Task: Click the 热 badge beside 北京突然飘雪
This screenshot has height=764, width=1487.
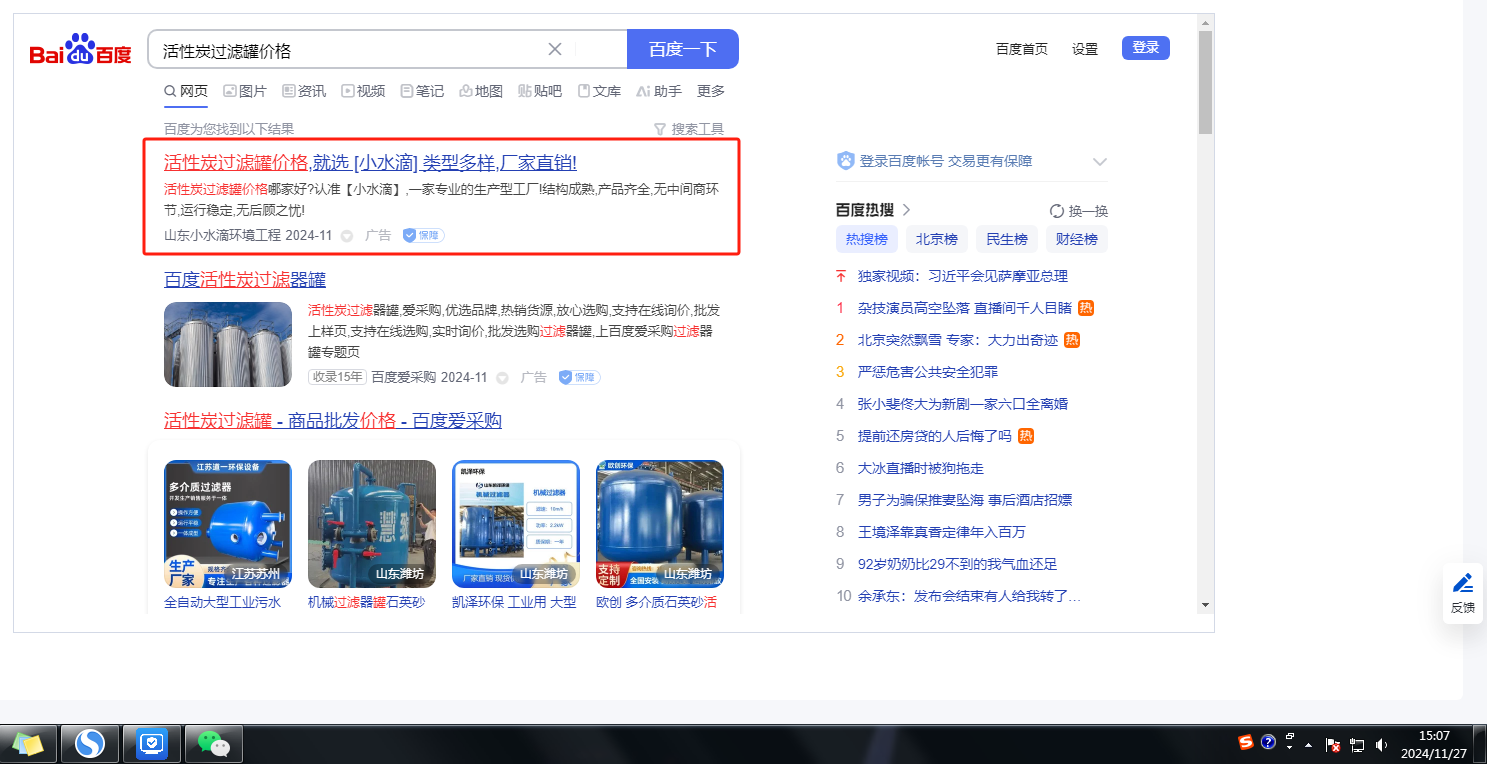Action: 1072,340
